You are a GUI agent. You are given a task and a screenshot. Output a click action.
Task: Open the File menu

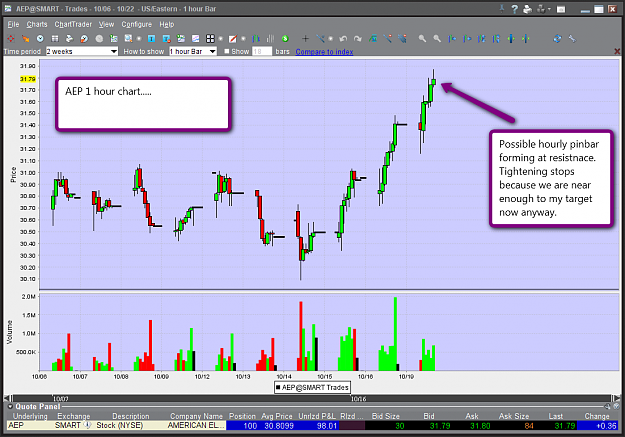(13, 24)
